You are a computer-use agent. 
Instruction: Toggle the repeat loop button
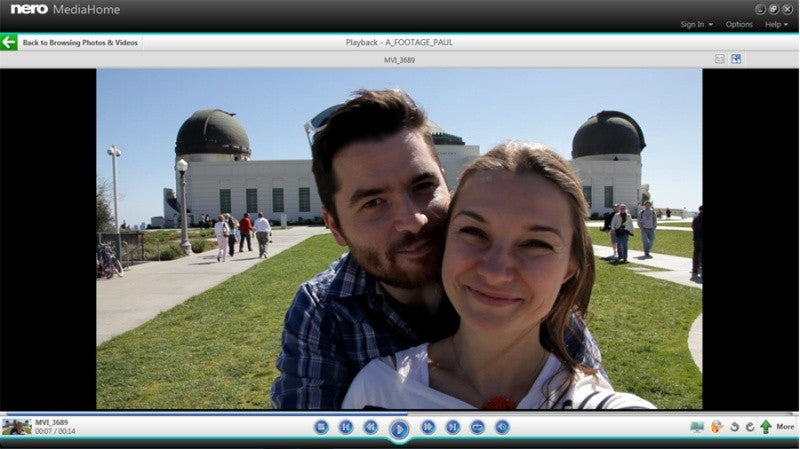point(478,427)
